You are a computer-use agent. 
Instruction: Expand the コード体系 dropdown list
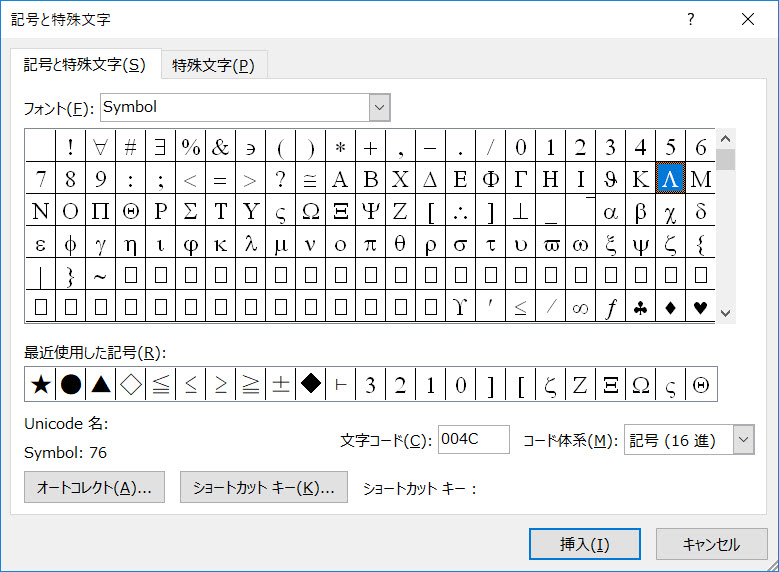coord(743,440)
